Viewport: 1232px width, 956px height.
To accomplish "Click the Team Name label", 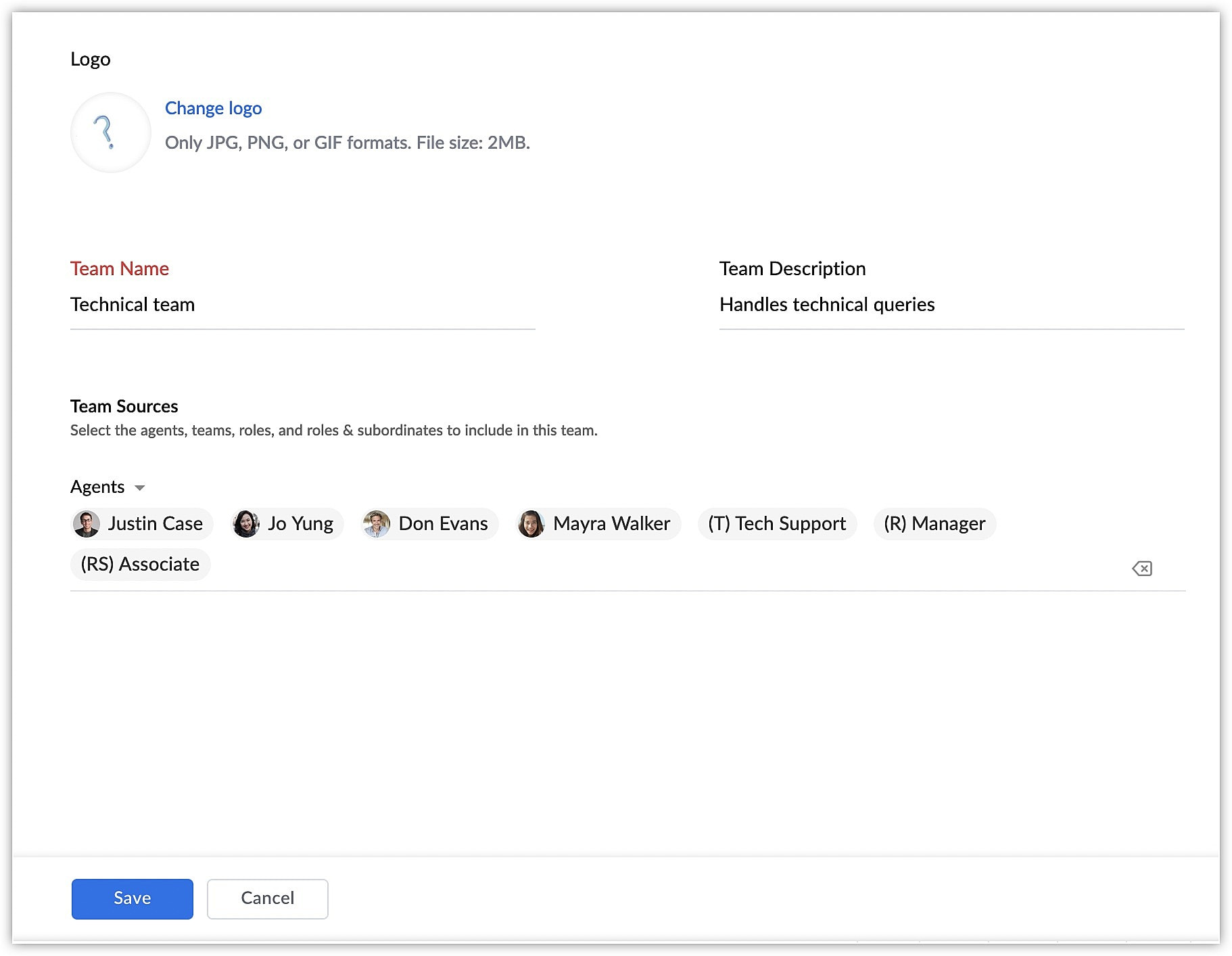I will point(120,269).
